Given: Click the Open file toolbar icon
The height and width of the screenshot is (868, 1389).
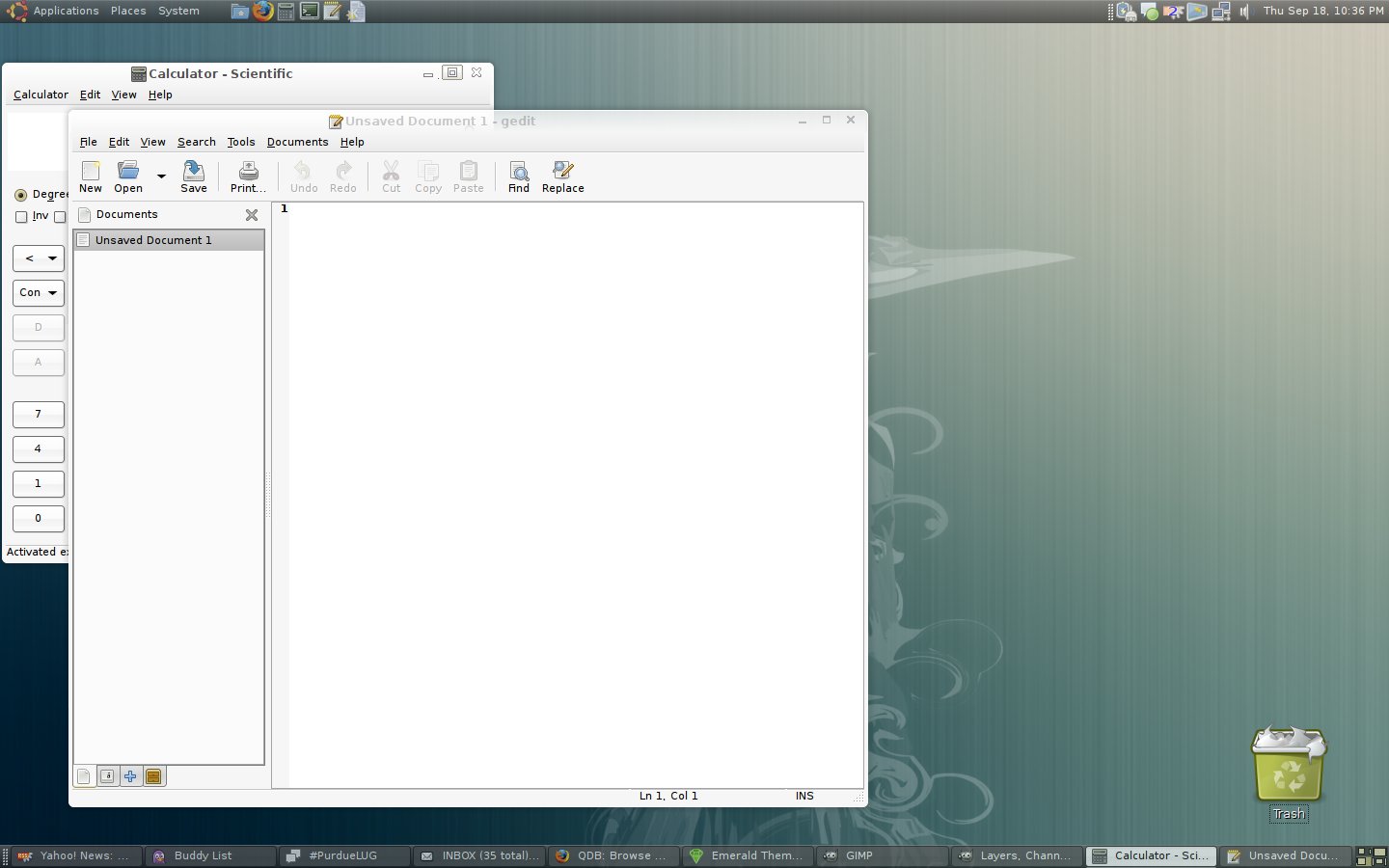Looking at the screenshot, I should tap(128, 176).
